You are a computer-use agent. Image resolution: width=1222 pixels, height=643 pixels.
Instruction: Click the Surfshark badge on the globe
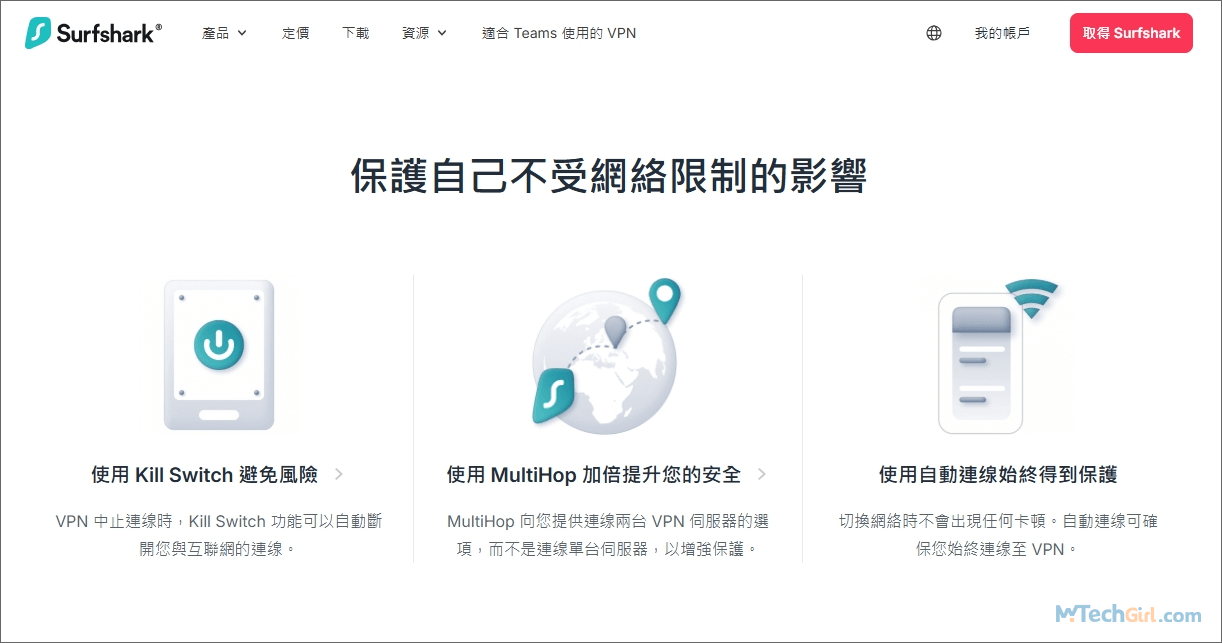tap(552, 395)
